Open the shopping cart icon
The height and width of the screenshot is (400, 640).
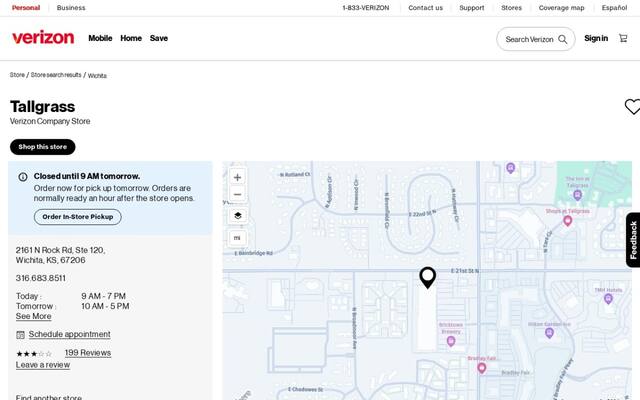click(623, 38)
